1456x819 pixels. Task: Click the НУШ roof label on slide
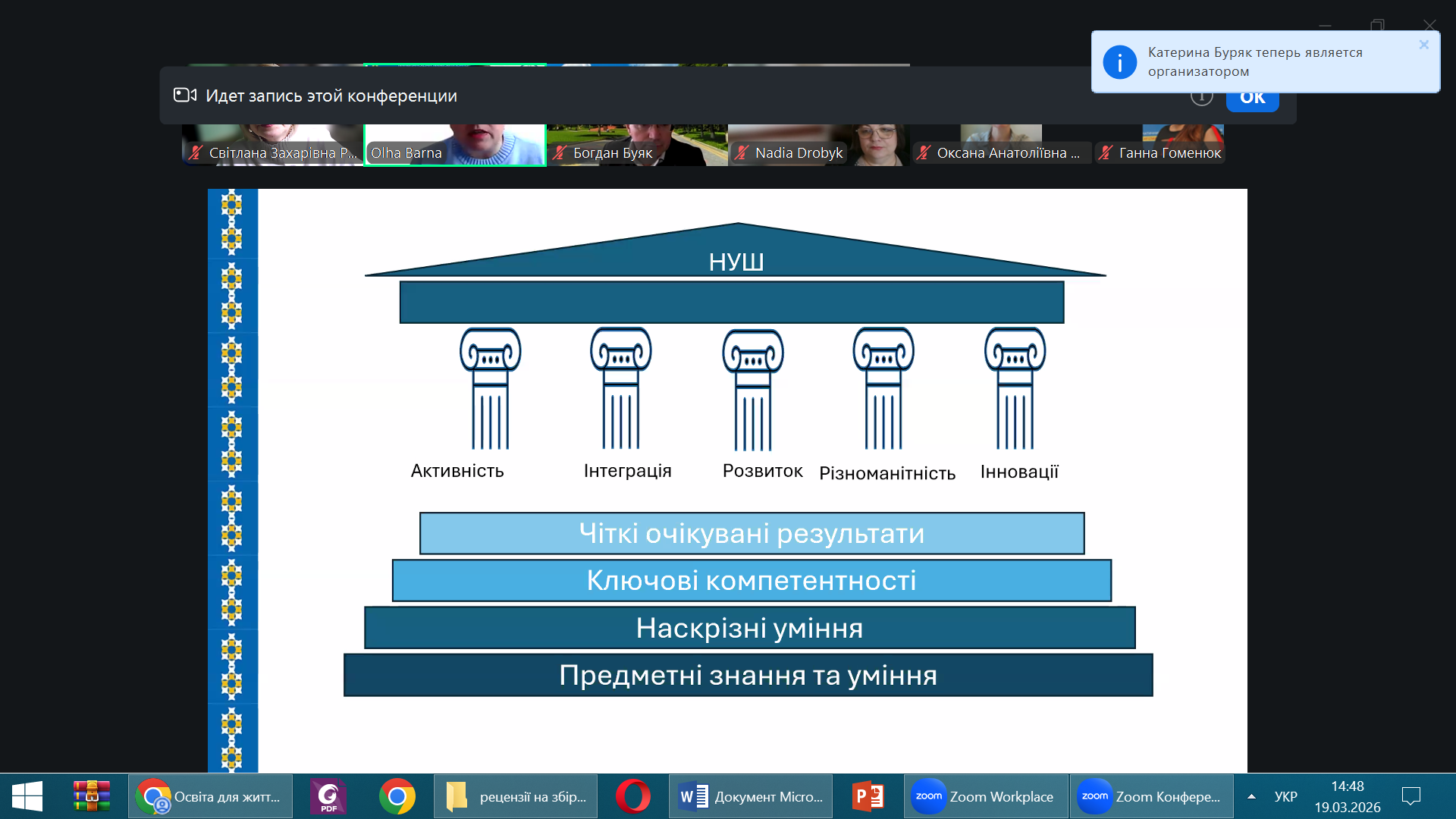[x=736, y=262]
